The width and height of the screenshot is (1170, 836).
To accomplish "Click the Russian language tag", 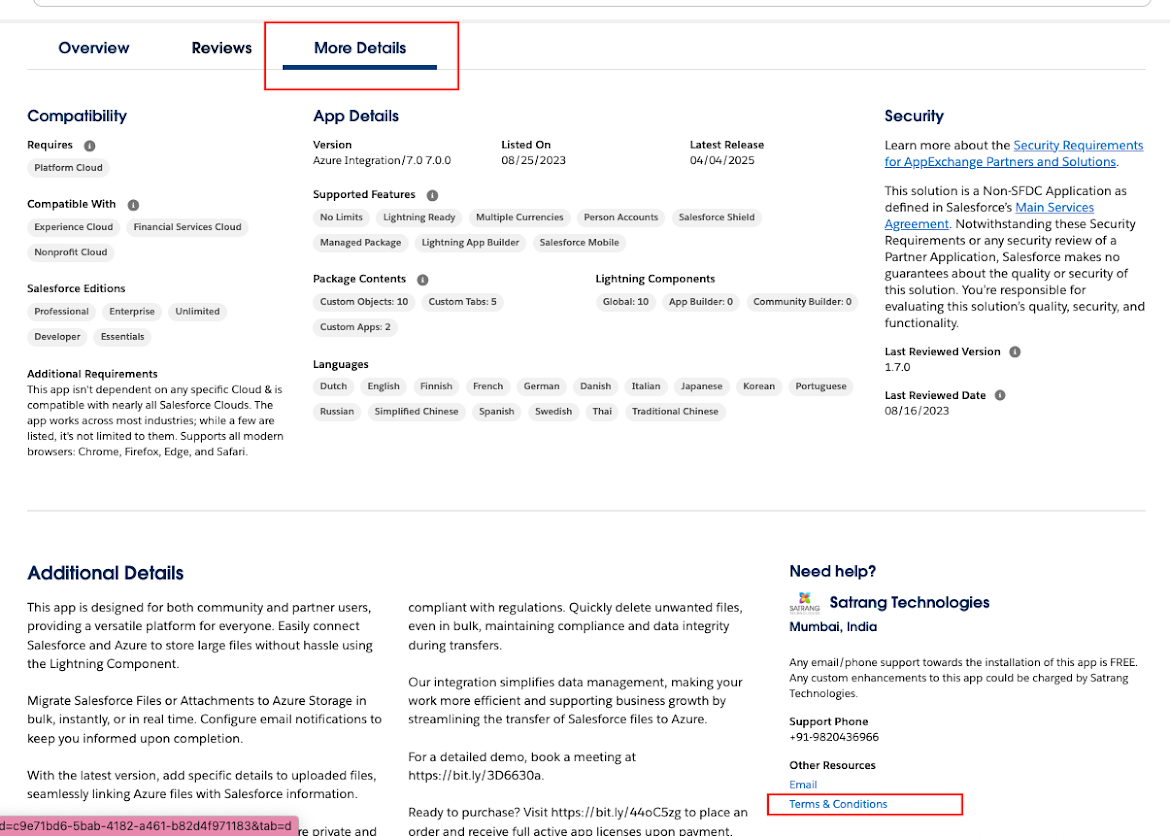I will click(x=337, y=411).
